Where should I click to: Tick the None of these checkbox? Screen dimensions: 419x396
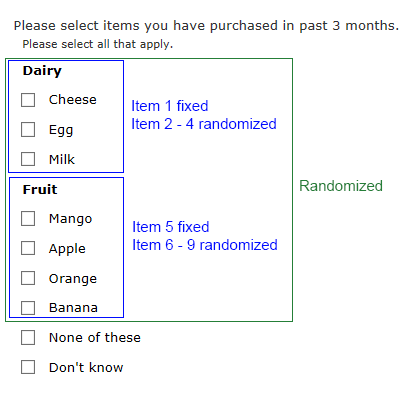[x=28, y=338]
